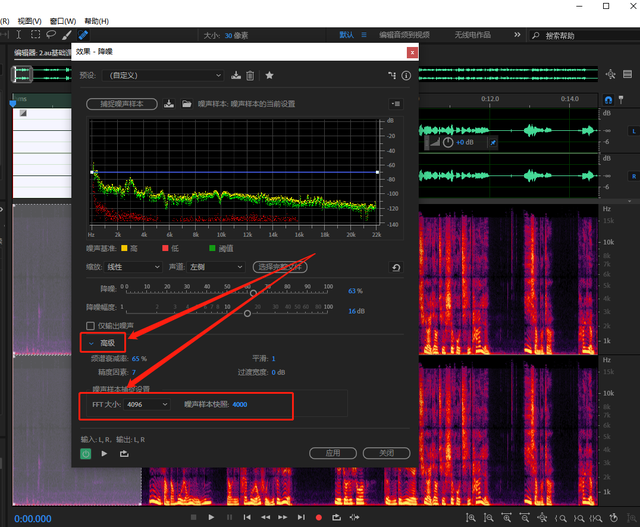This screenshot has width=640, height=527.
Task: Collapse the 高级 advanced section
Action: 91,343
